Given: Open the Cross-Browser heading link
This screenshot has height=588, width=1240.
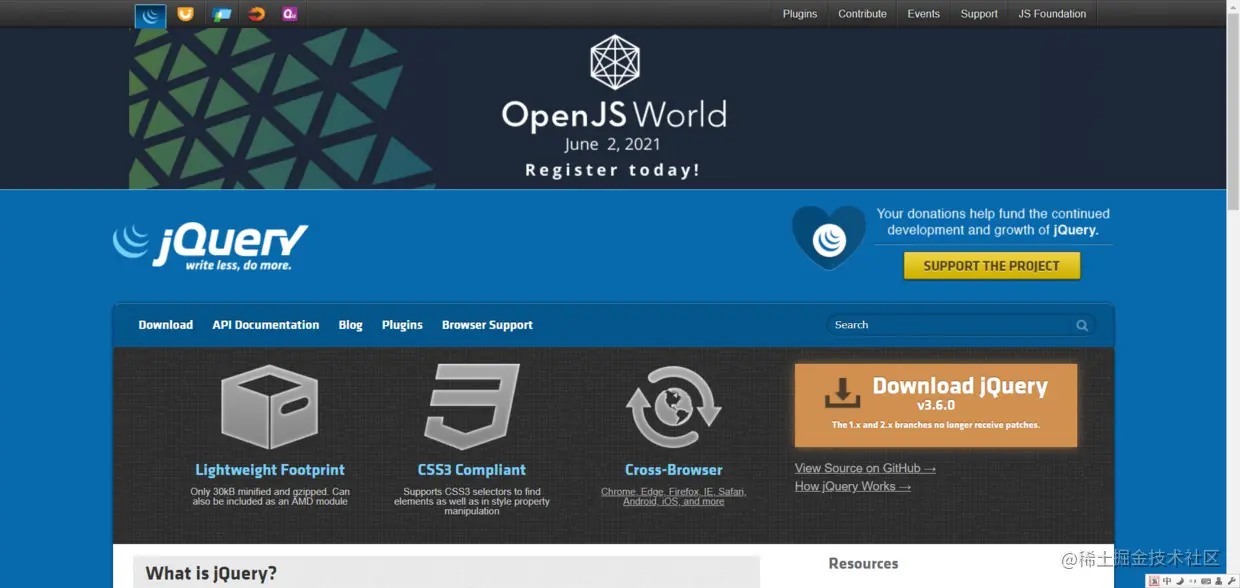Looking at the screenshot, I should click(674, 470).
